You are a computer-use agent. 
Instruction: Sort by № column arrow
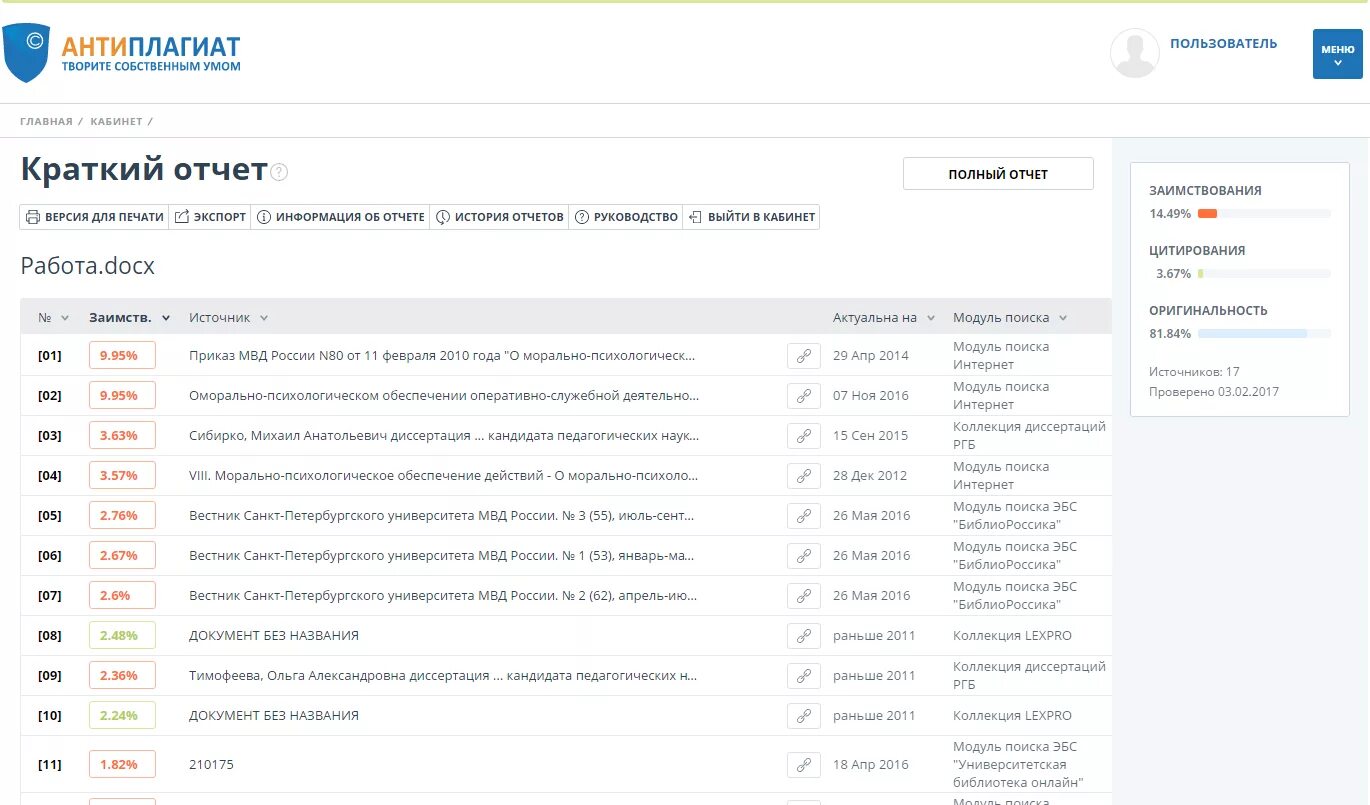click(65, 318)
